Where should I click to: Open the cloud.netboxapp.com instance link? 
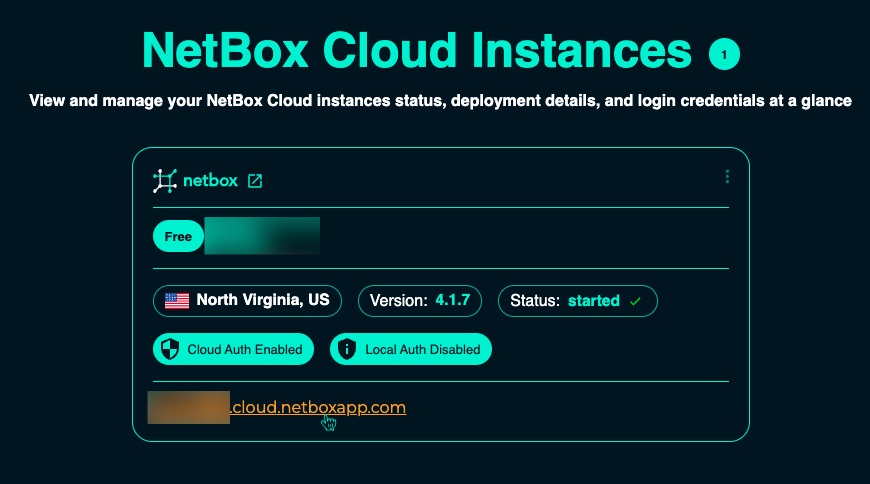click(x=318, y=407)
